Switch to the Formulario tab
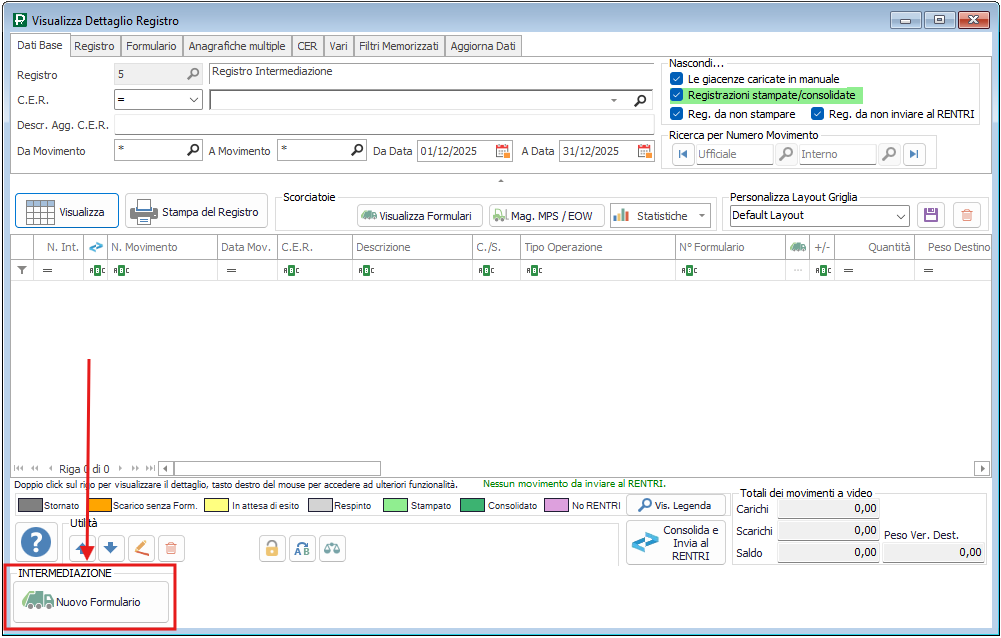1001x638 pixels. coord(151,46)
